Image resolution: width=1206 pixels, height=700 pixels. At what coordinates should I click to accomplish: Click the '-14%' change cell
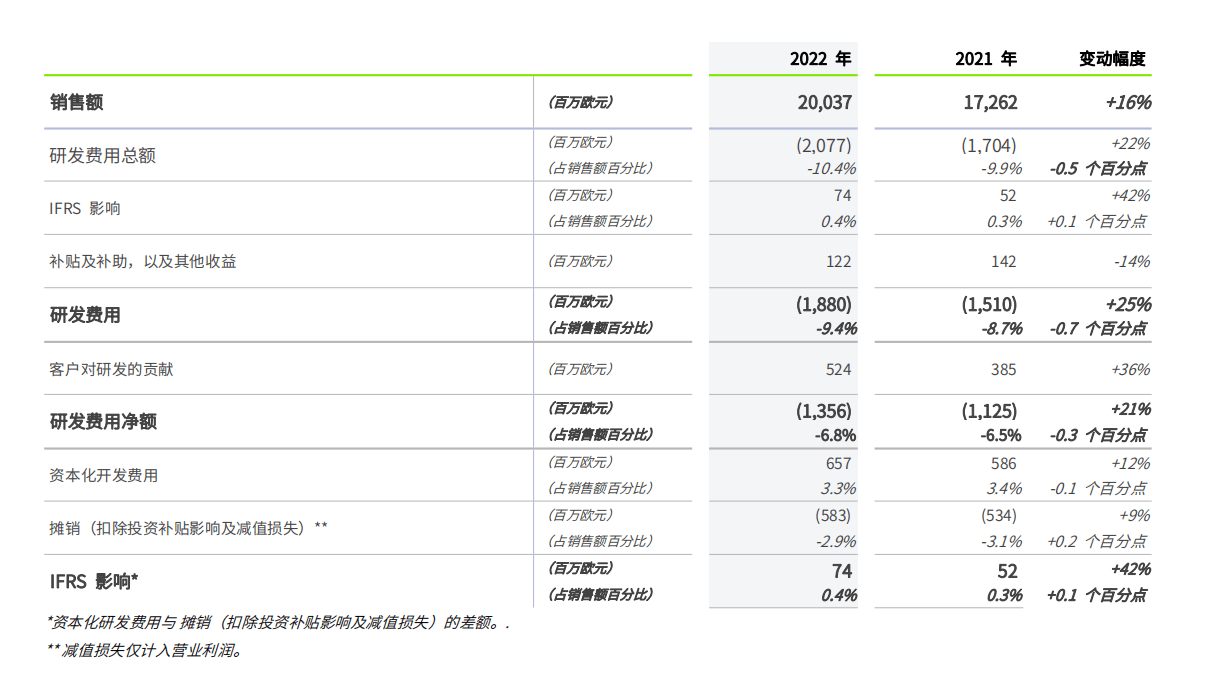tap(1132, 262)
